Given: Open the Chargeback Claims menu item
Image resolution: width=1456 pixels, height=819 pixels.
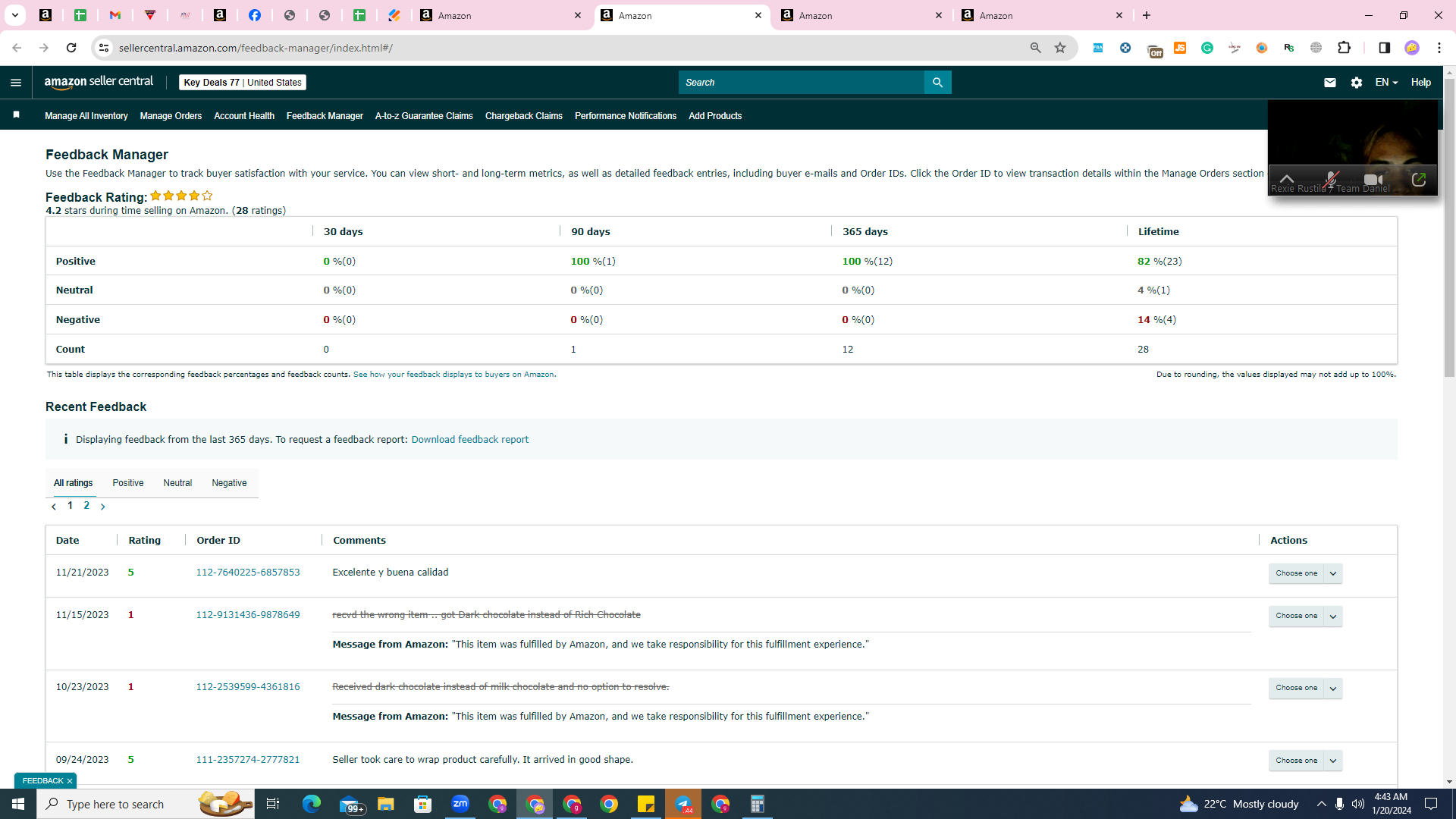Looking at the screenshot, I should (x=524, y=116).
